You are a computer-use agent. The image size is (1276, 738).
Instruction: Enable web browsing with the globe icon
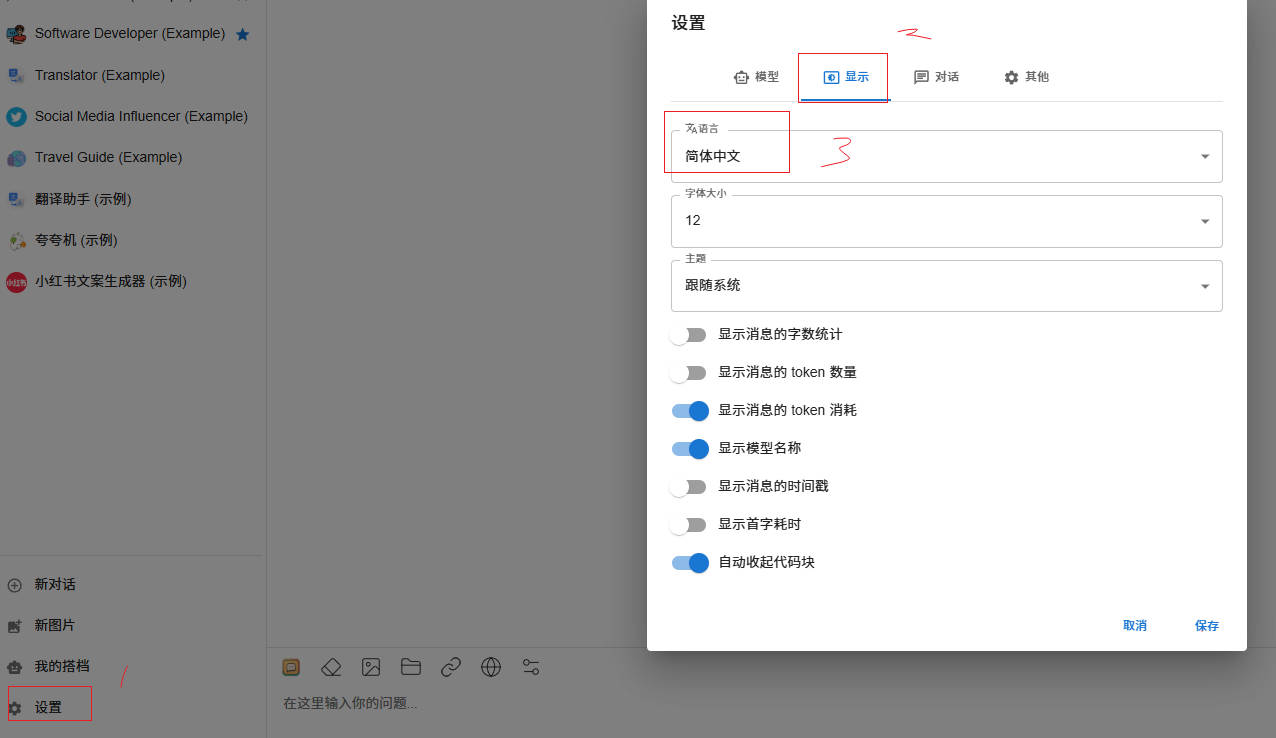coord(491,667)
